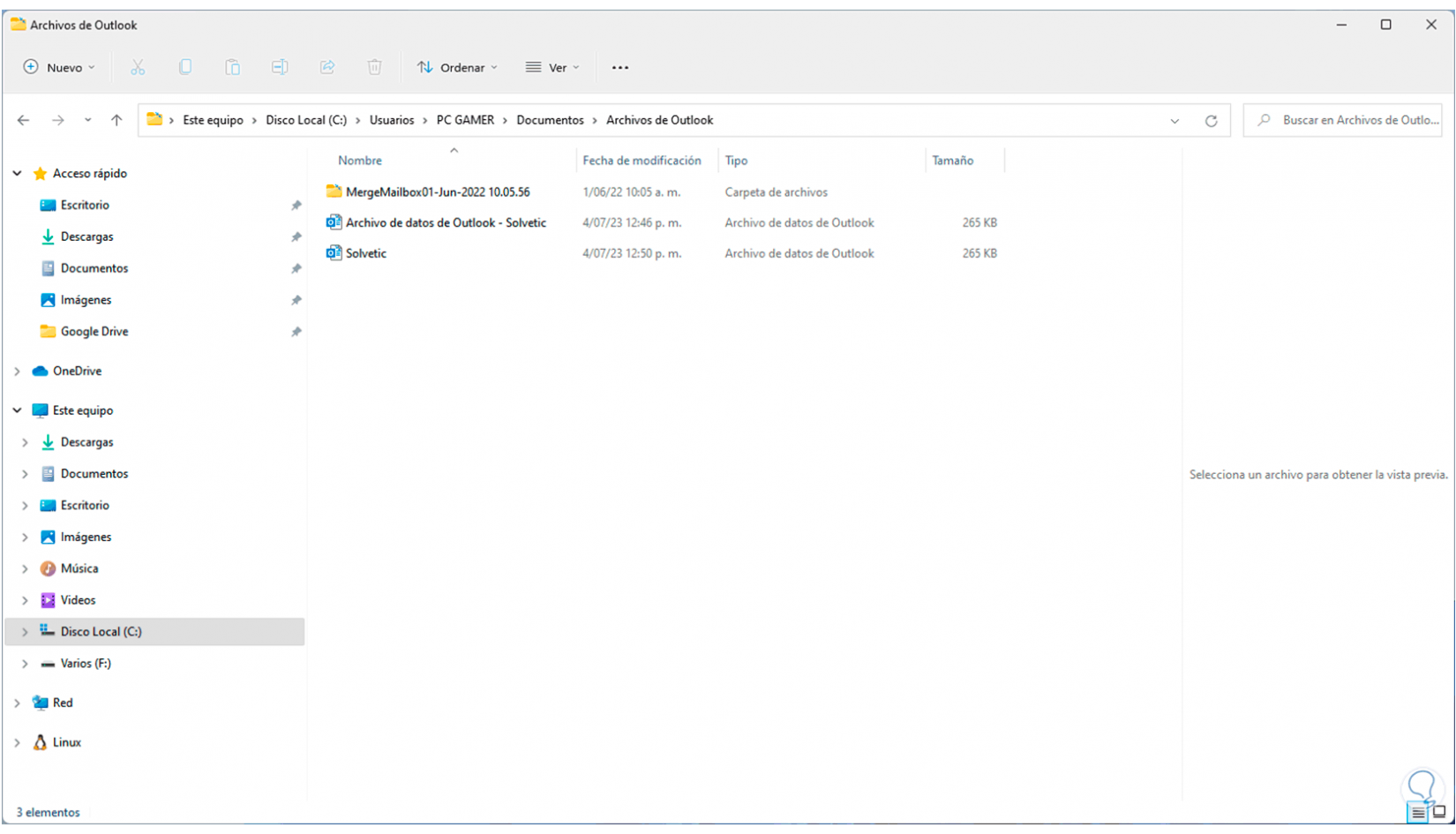This screenshot has width=1456, height=834.
Task: Click the MergeMailbox01 folder icon
Action: [334, 192]
